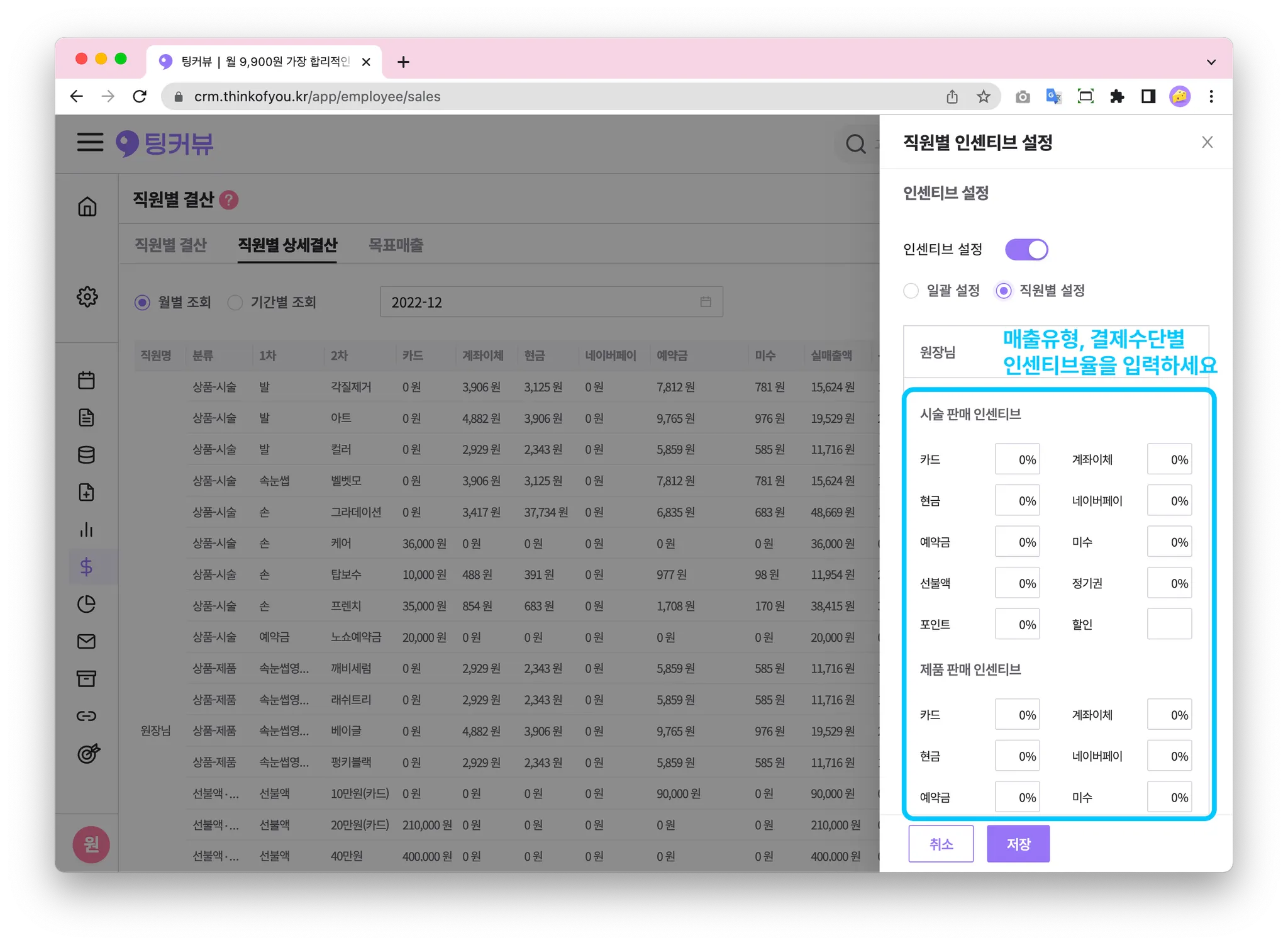
Task: Open the calendar icon in the sidebar
Action: tap(87, 380)
